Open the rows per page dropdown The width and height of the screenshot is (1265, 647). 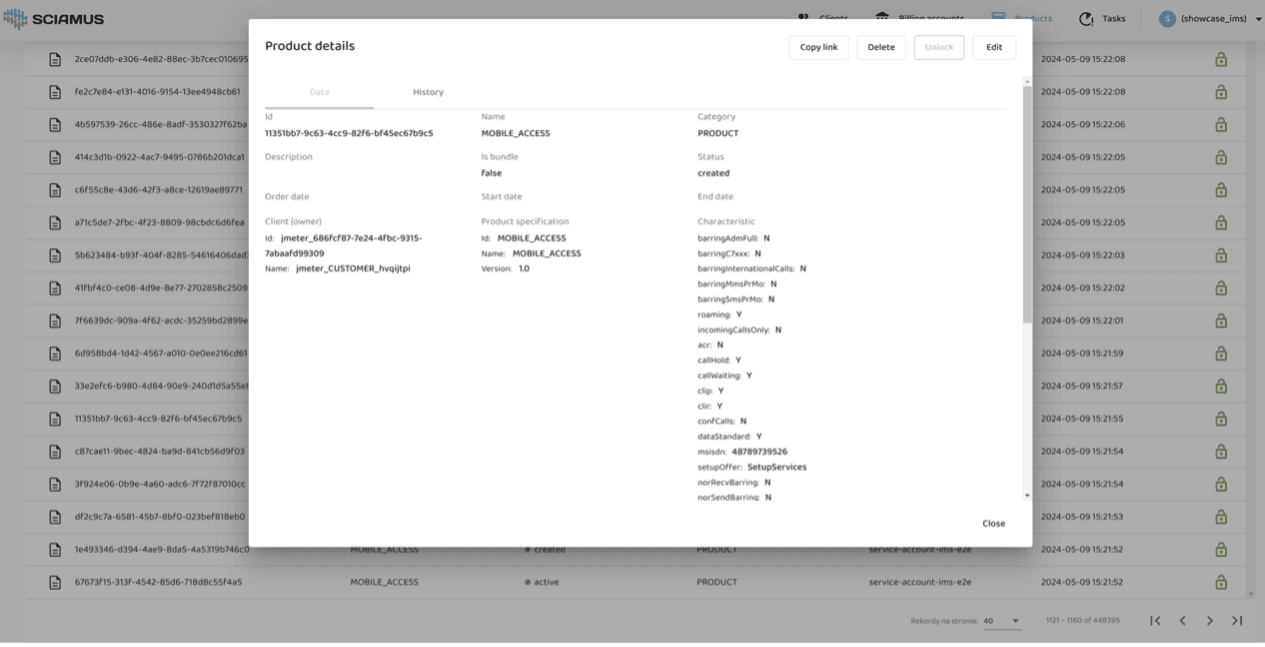1001,621
